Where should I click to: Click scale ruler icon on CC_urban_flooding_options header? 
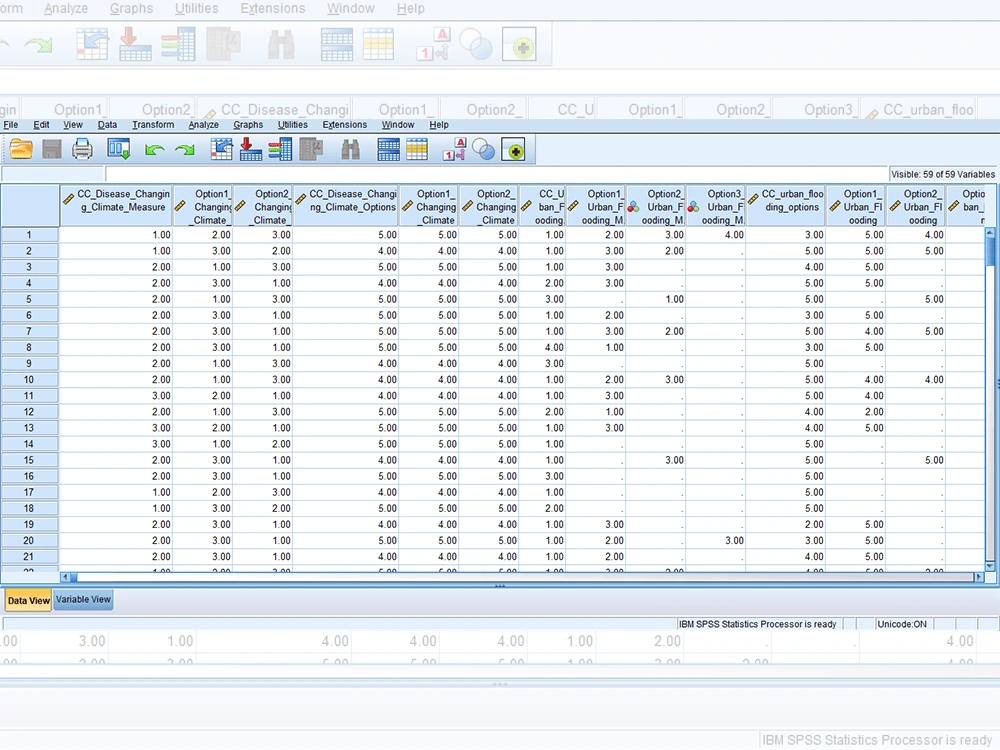point(753,200)
